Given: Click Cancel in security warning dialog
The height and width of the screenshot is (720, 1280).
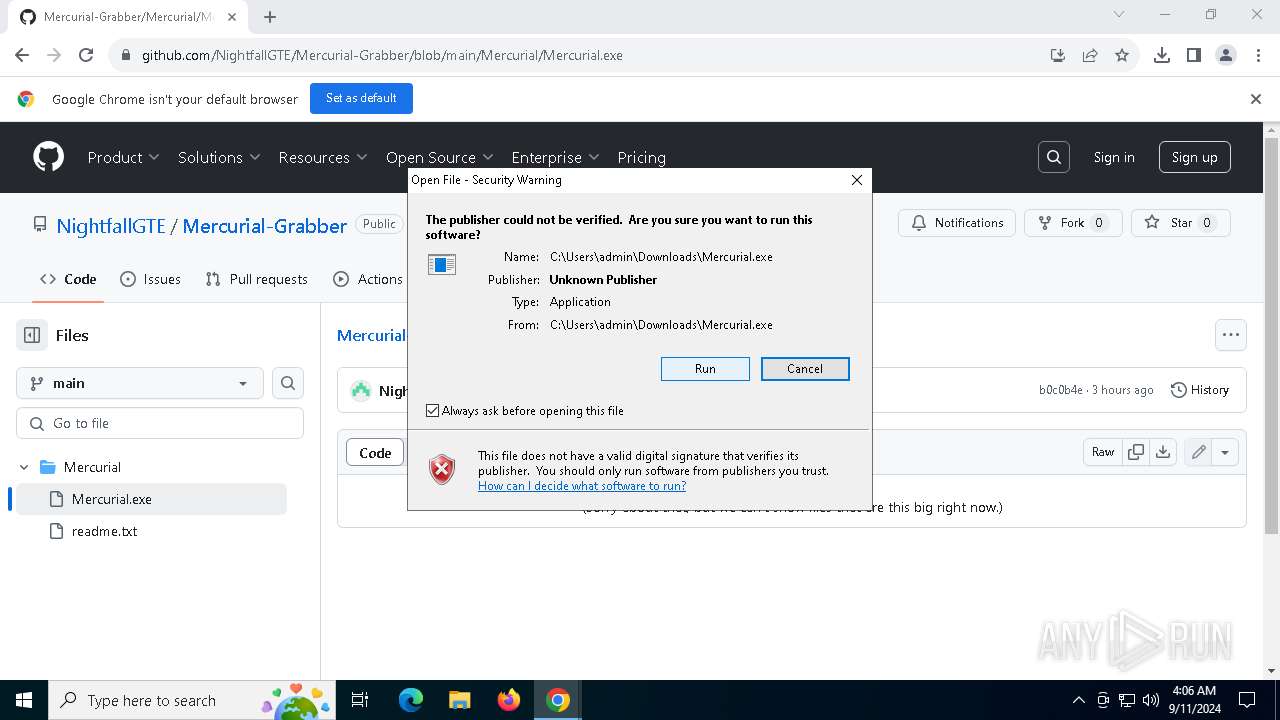Looking at the screenshot, I should [805, 369].
